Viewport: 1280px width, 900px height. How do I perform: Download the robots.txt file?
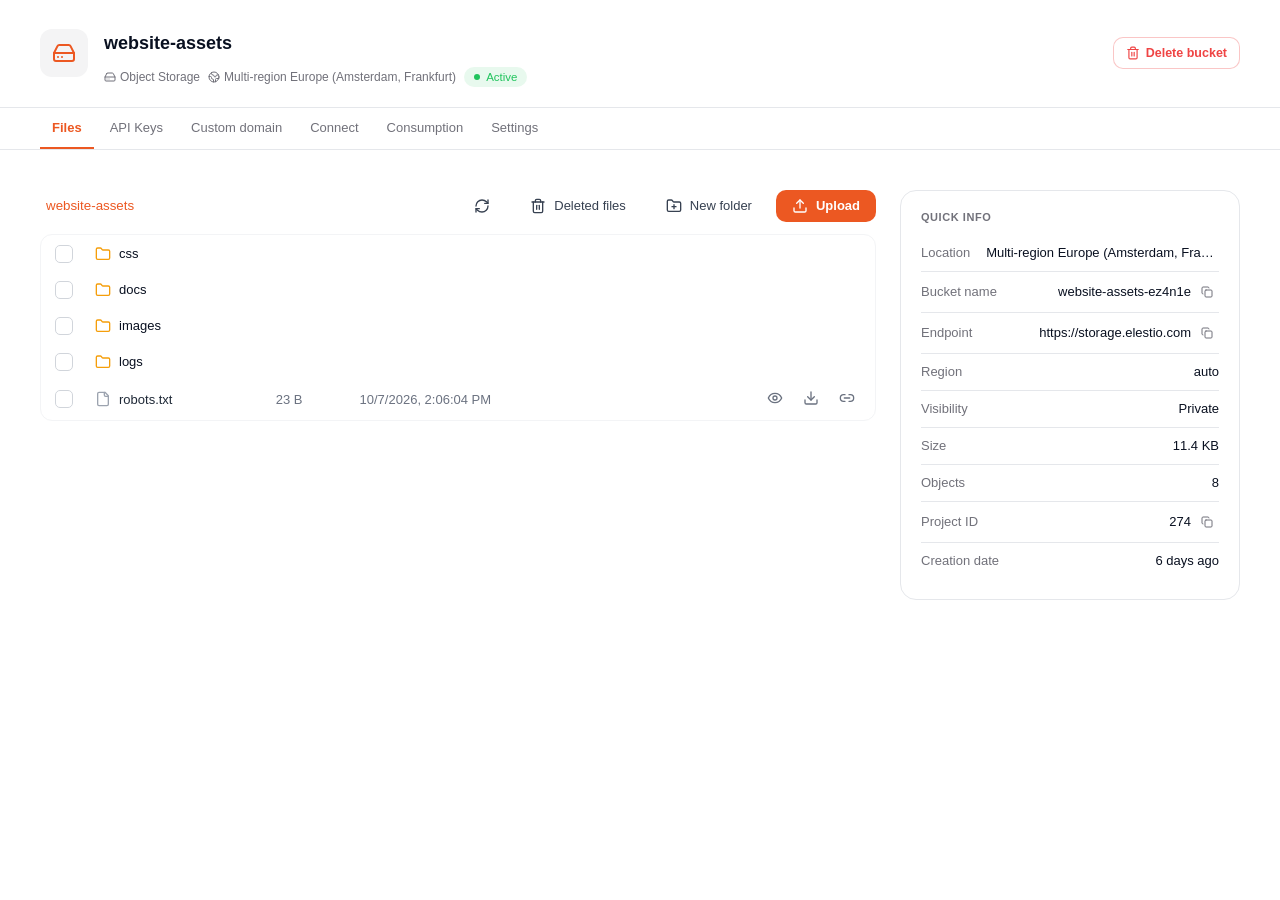click(811, 398)
